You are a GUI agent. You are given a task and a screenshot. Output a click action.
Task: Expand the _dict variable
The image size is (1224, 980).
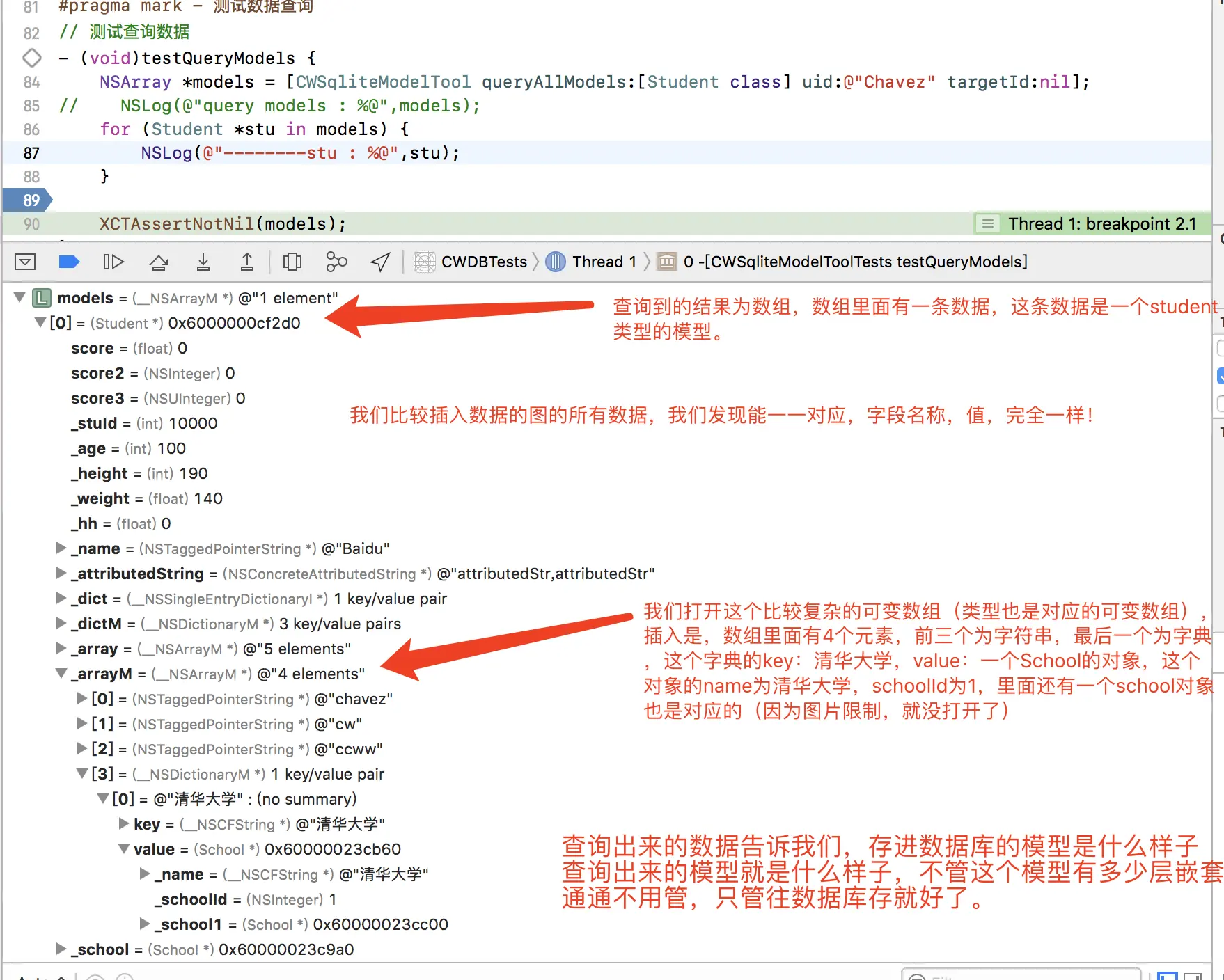(x=61, y=599)
